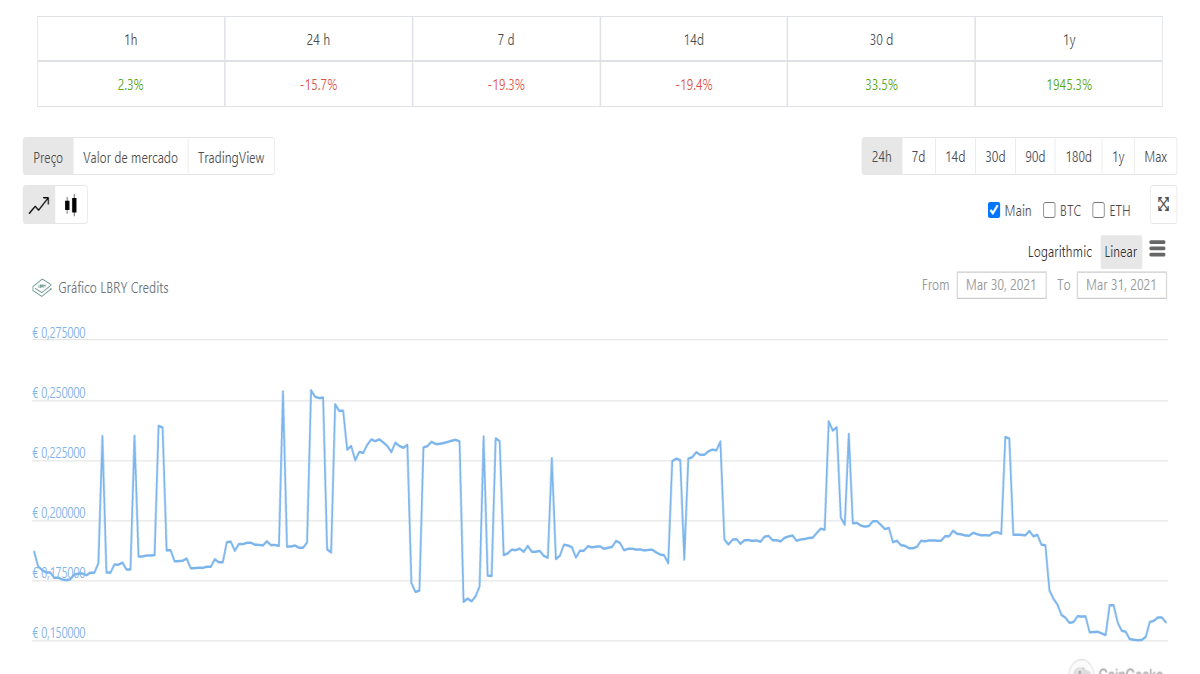Screen dimensions: 1200x674
Task: Click the 30 d column header in table
Action: point(881,40)
